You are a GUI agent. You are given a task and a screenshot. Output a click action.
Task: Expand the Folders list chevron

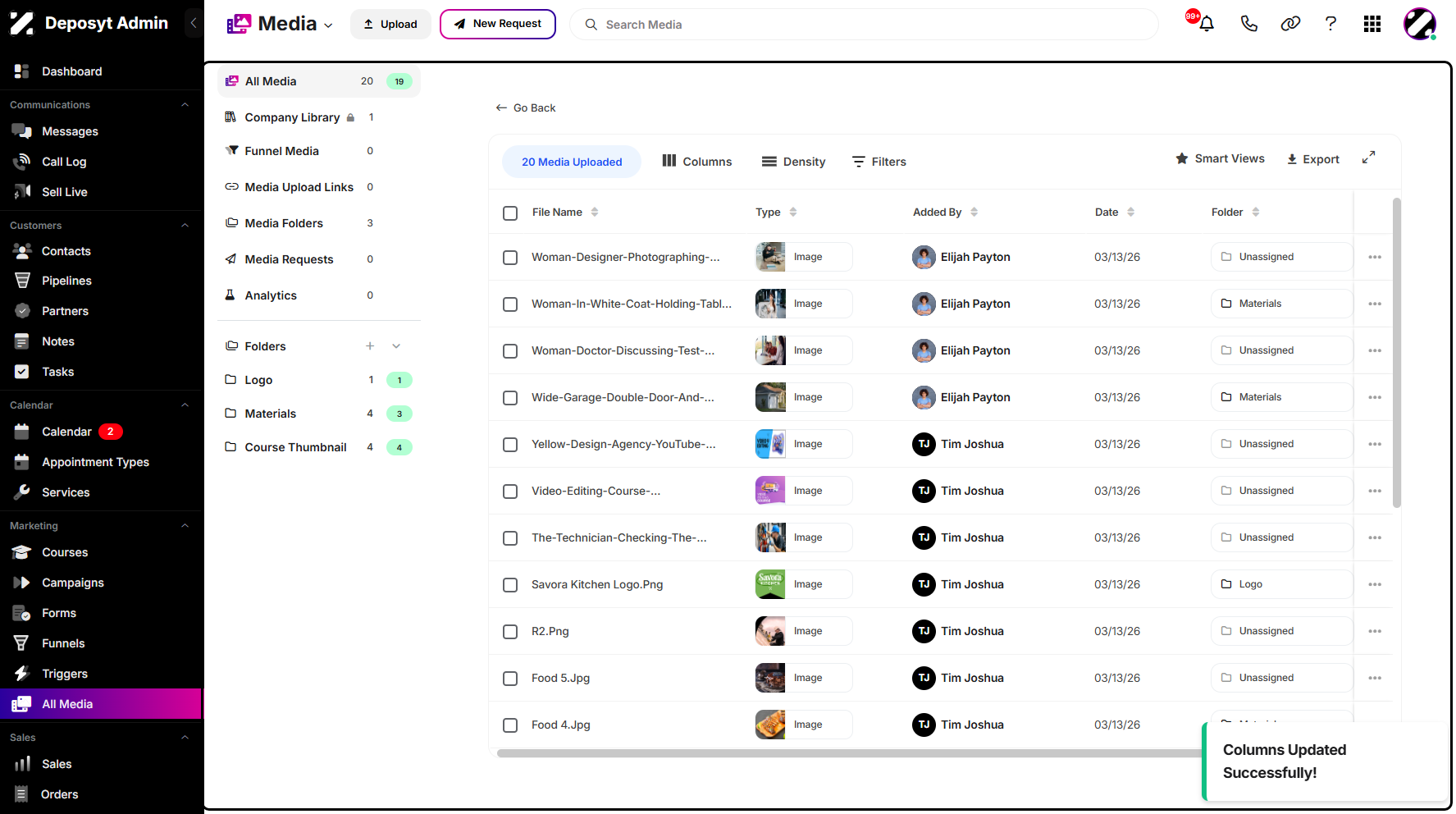coord(396,346)
